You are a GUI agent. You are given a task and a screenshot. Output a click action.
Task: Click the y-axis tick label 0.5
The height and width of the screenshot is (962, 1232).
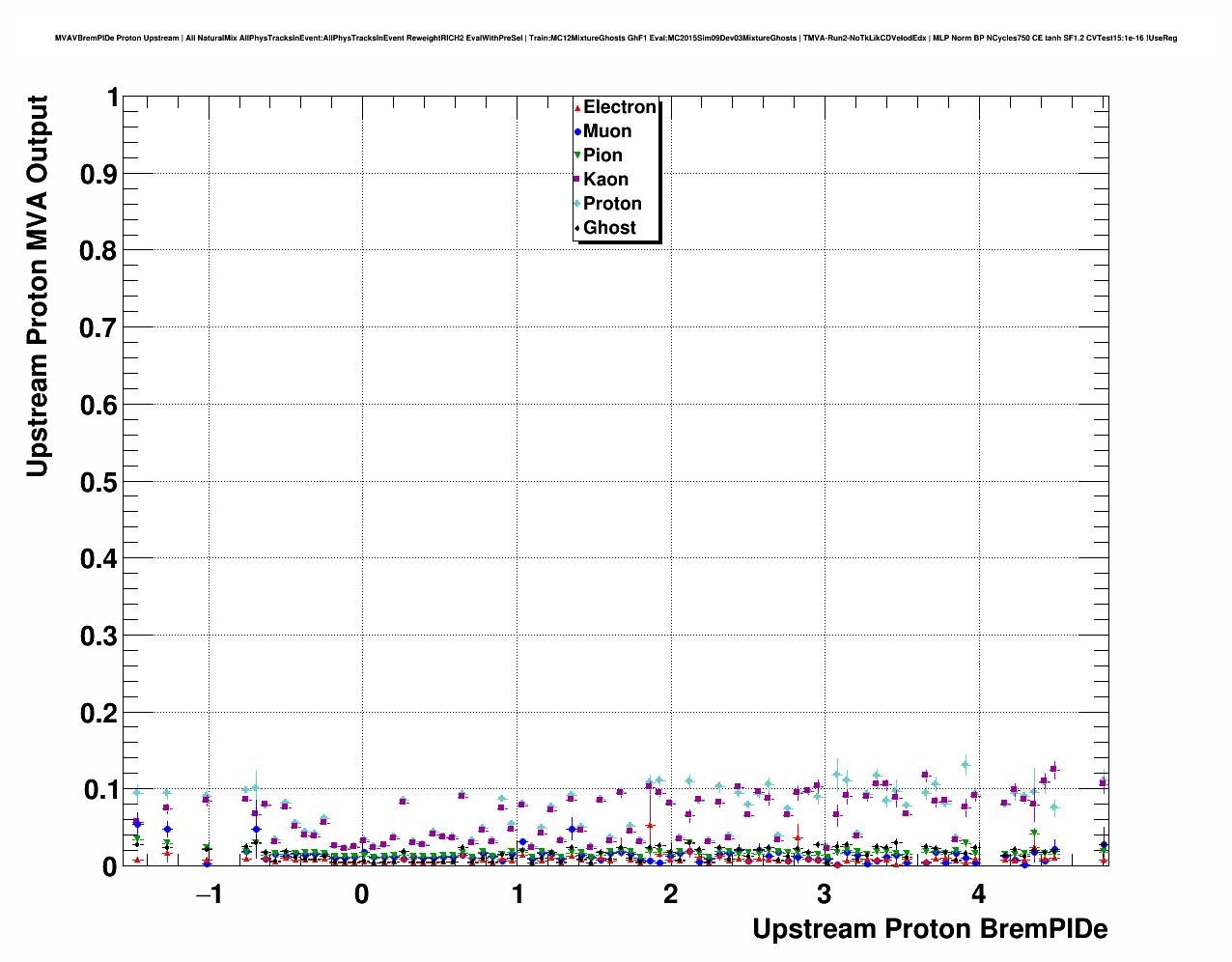pos(98,482)
